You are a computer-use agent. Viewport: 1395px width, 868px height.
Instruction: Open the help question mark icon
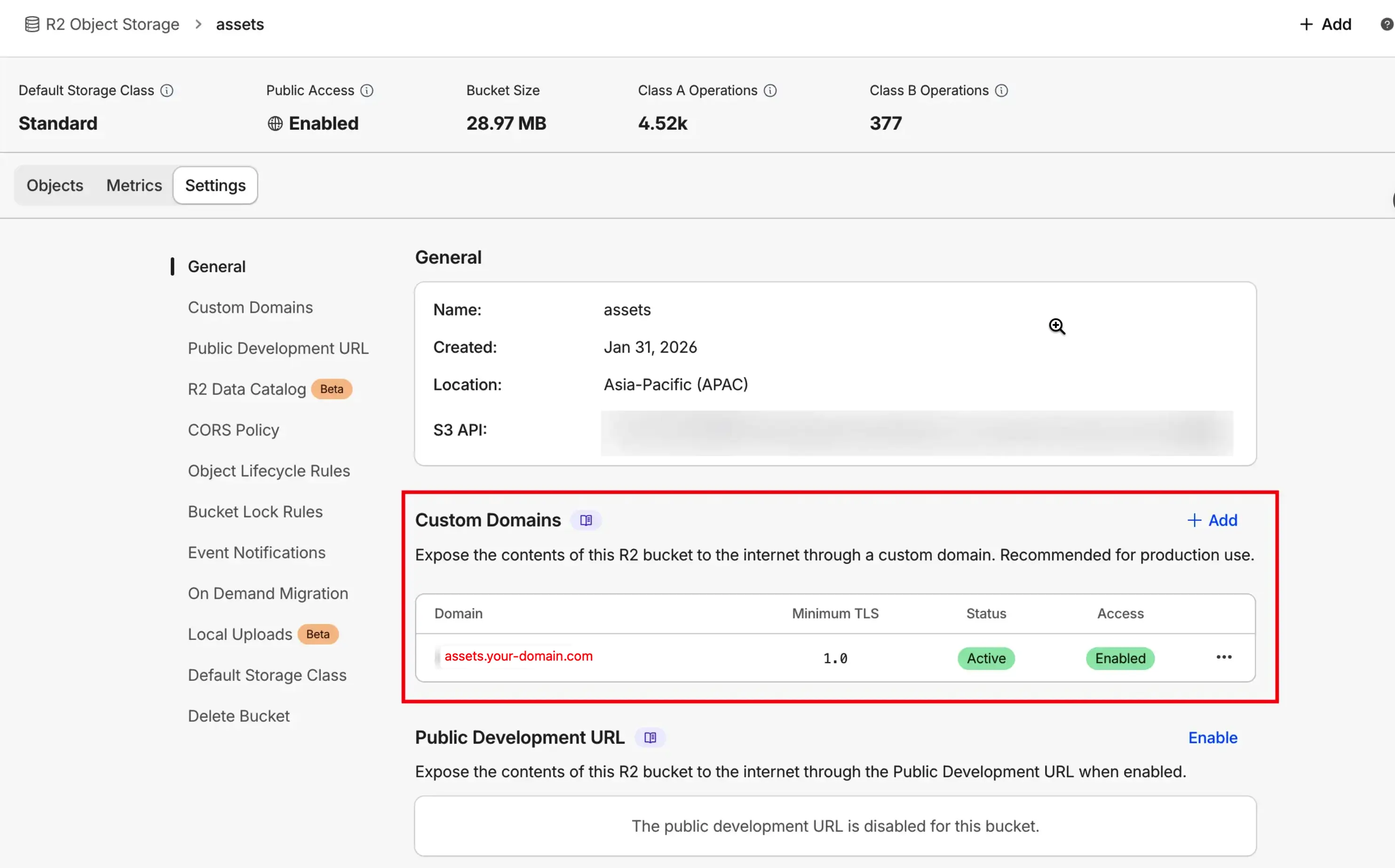(1387, 24)
